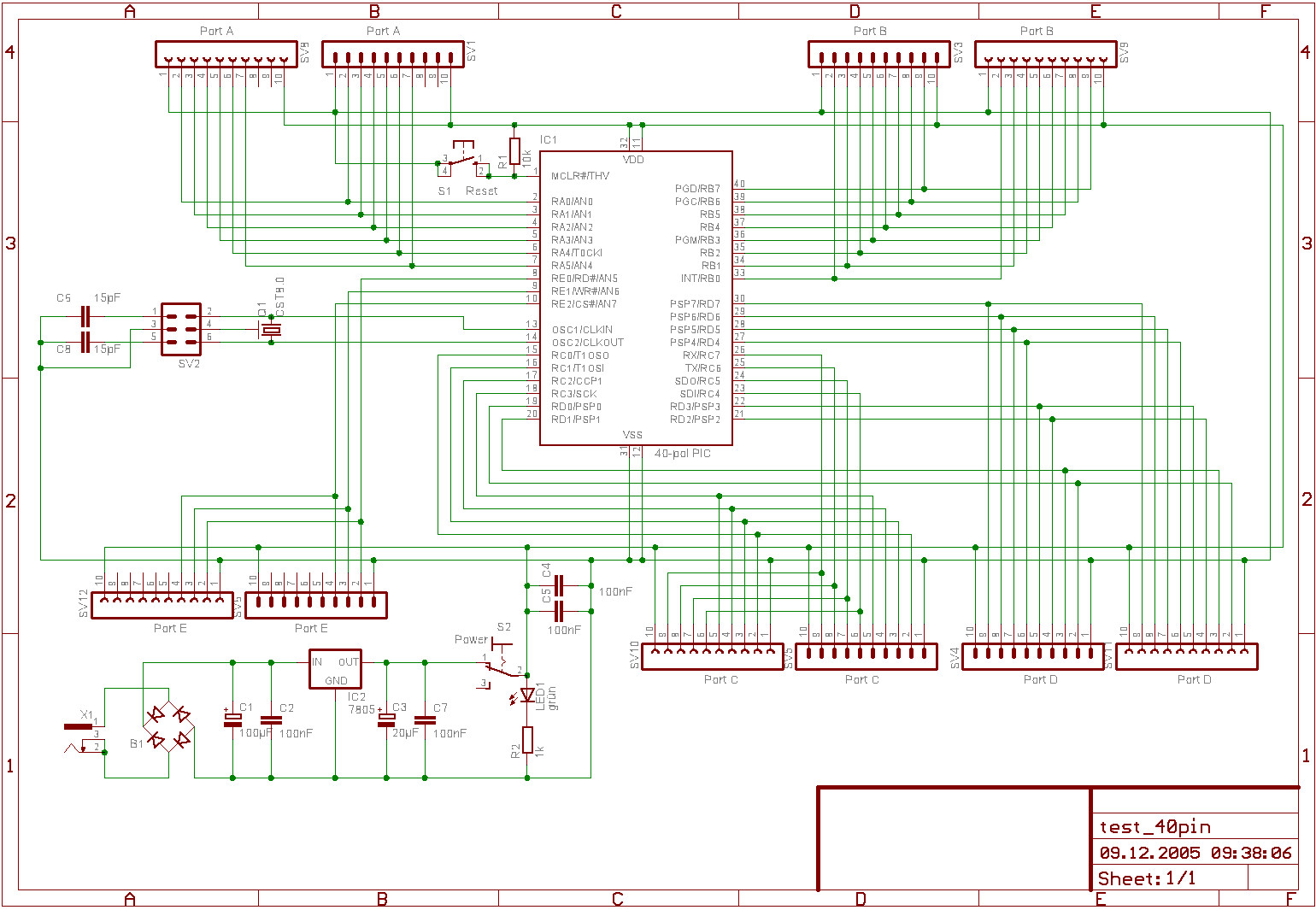Select the C1 100µF electrolytic capacitor
1316x910 pixels.
(x=232, y=720)
